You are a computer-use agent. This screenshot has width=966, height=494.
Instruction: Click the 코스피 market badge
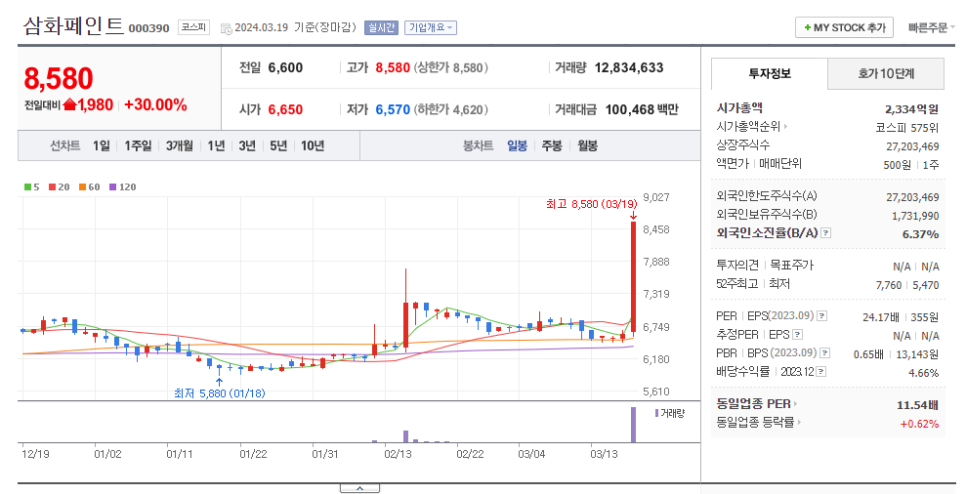tap(194, 28)
